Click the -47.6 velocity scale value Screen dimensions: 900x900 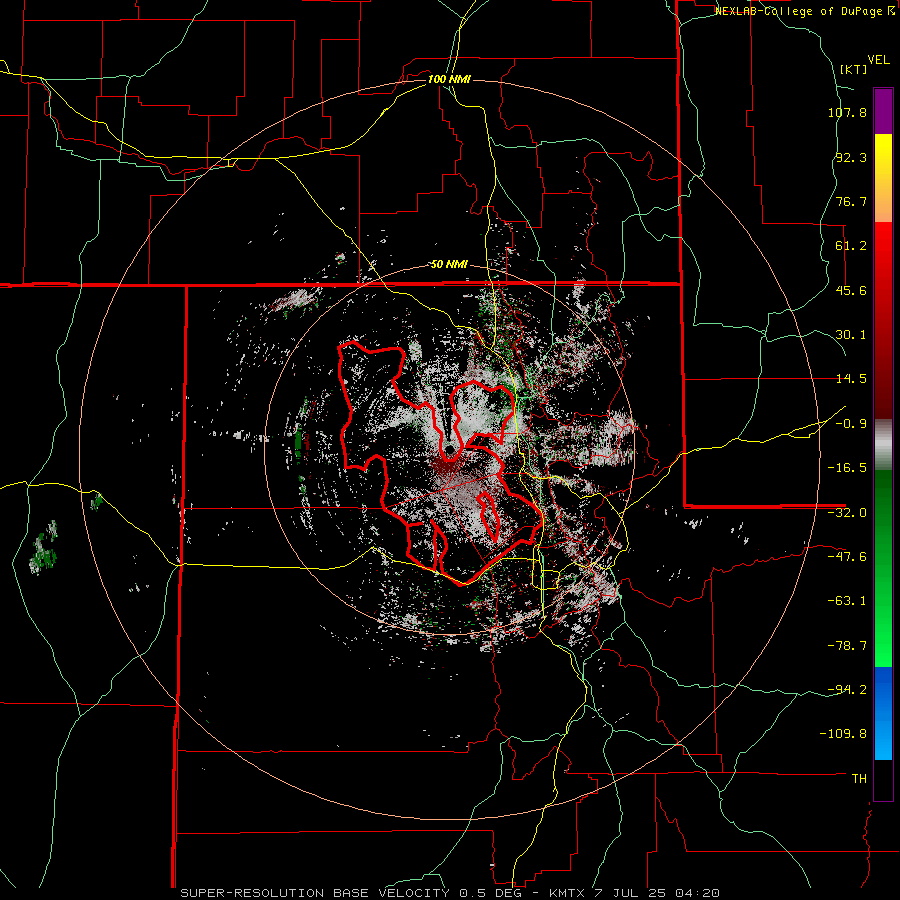pos(847,557)
